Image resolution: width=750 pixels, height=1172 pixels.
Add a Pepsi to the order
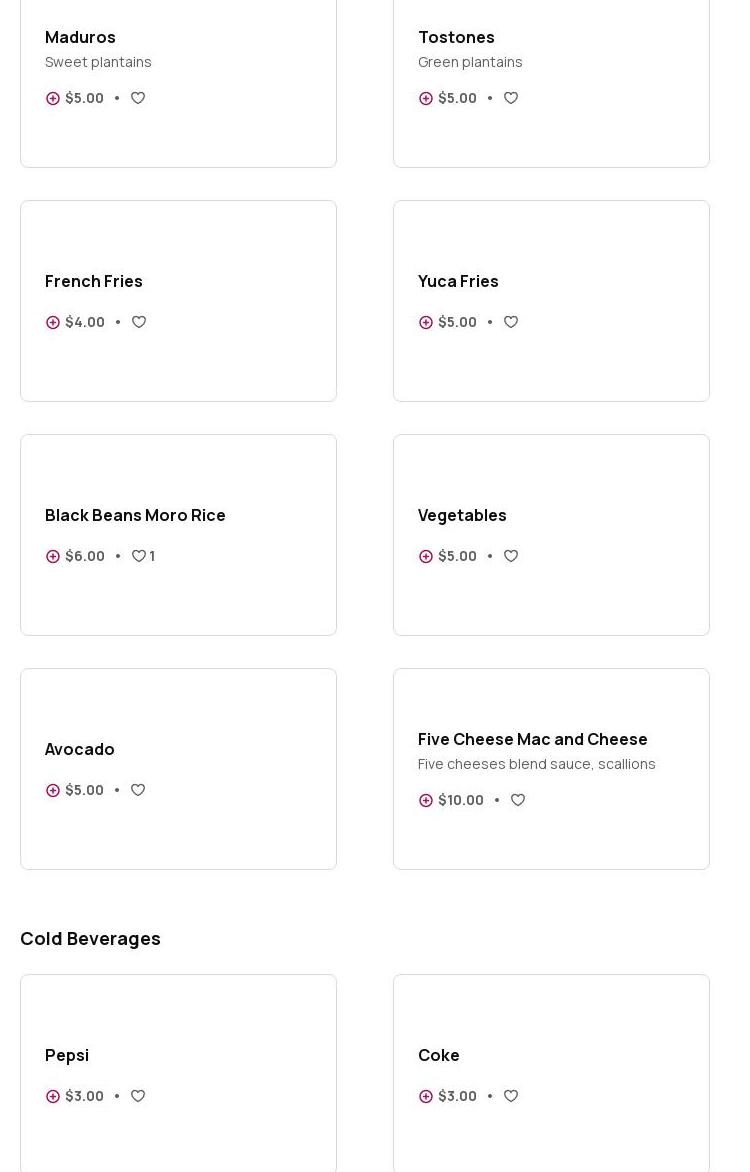tap(53, 1096)
